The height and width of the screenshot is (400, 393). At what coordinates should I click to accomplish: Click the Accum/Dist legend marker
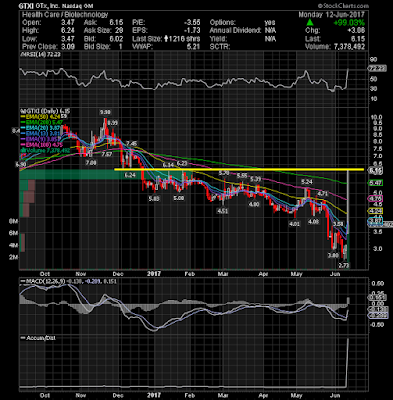pyautogui.click(x=23, y=338)
